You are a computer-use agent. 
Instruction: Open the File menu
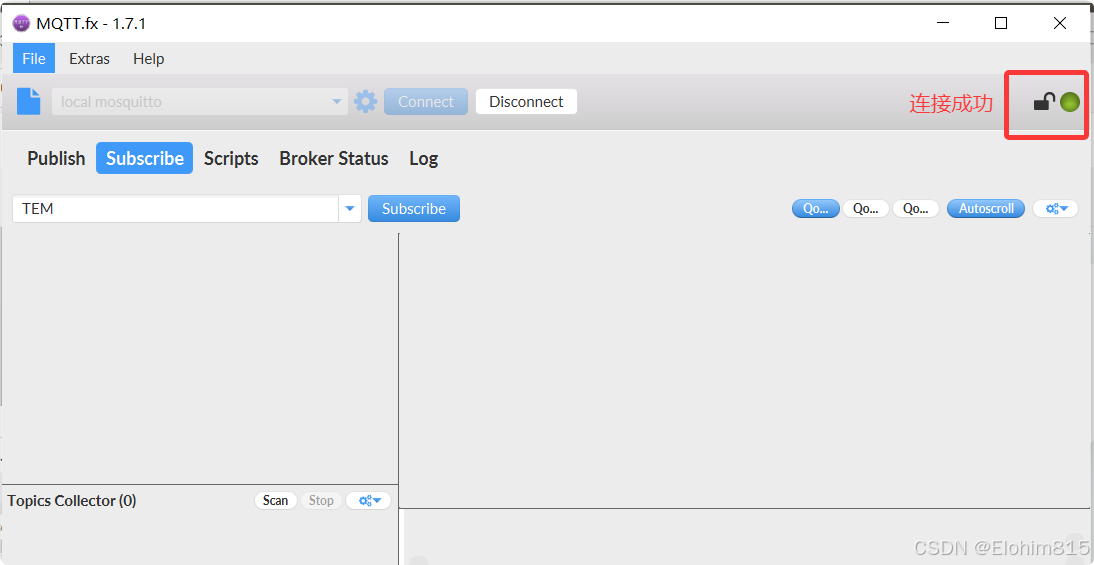(33, 59)
